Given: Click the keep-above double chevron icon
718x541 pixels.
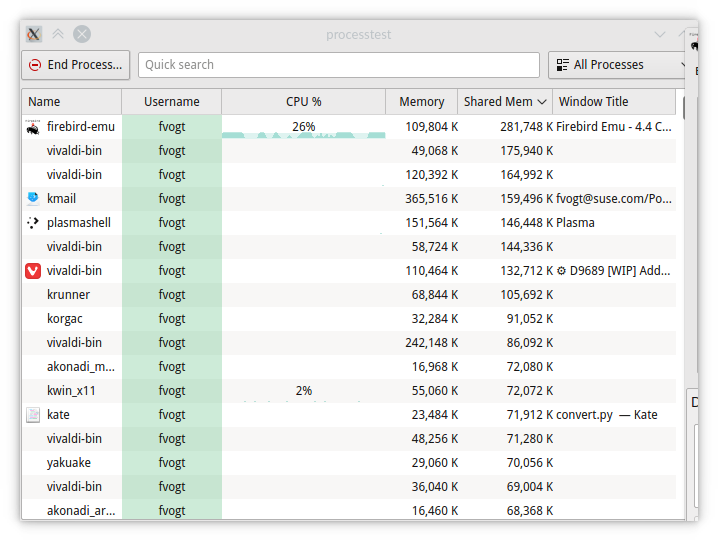Looking at the screenshot, I should coord(58,34).
